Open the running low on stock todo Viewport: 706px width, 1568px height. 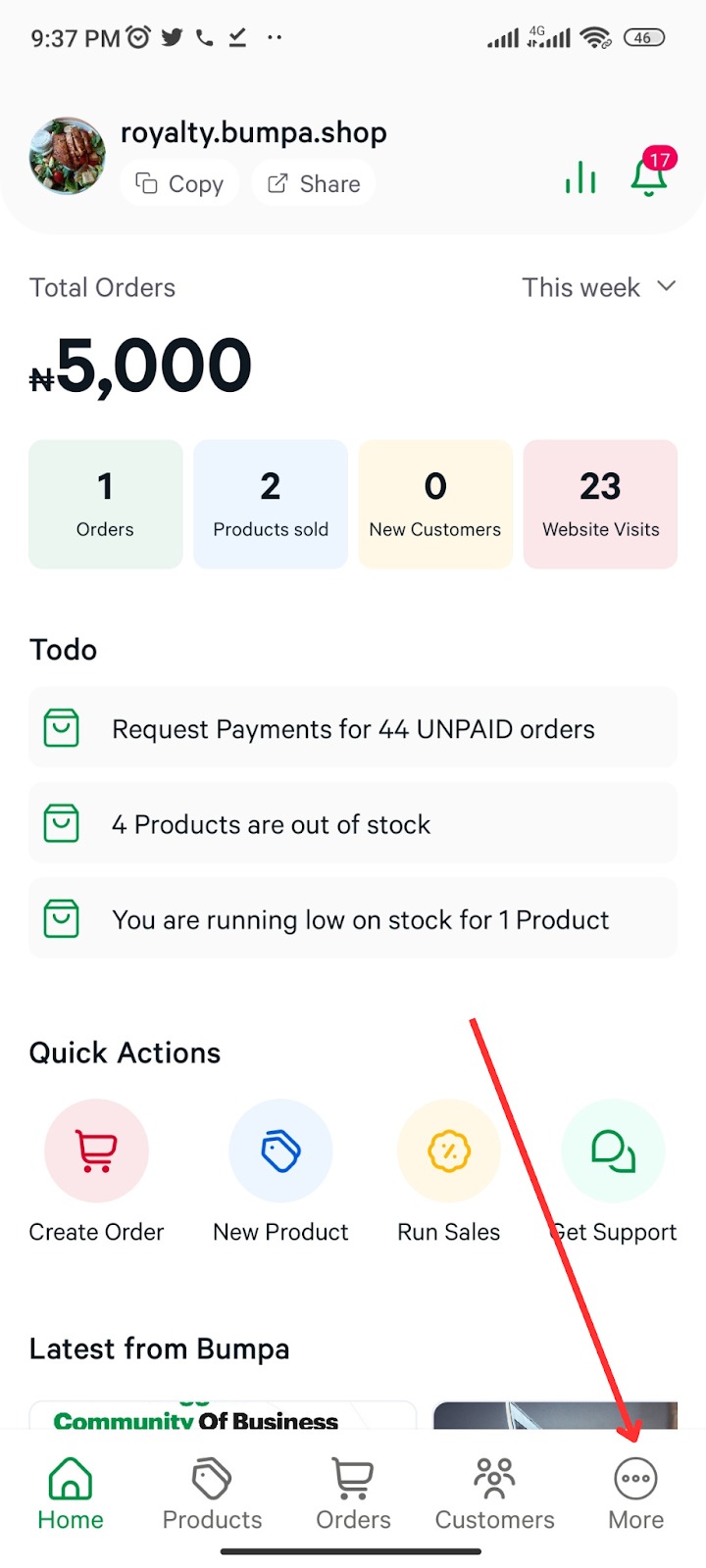[x=353, y=919]
